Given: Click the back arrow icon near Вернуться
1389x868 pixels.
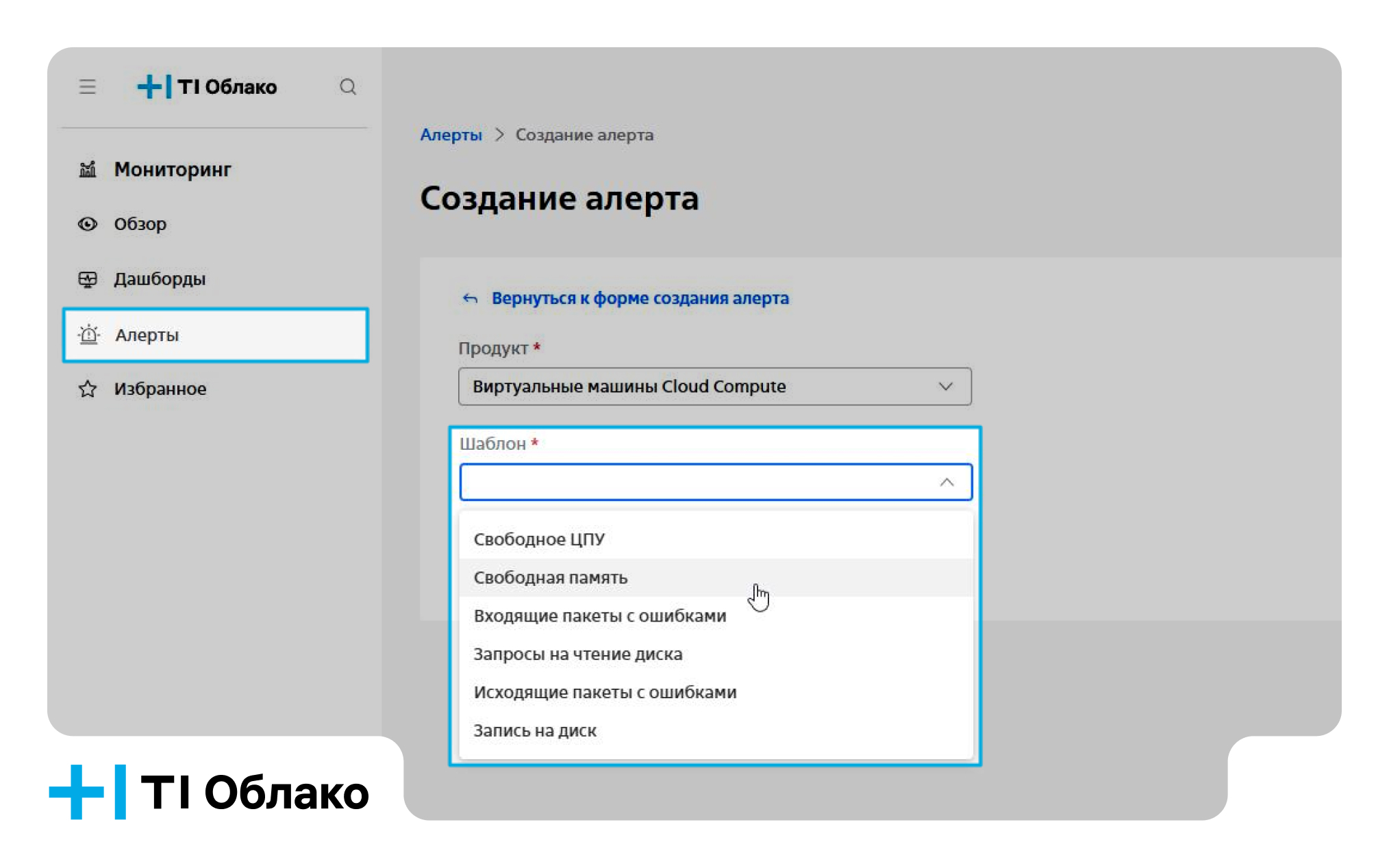Looking at the screenshot, I should click(470, 298).
